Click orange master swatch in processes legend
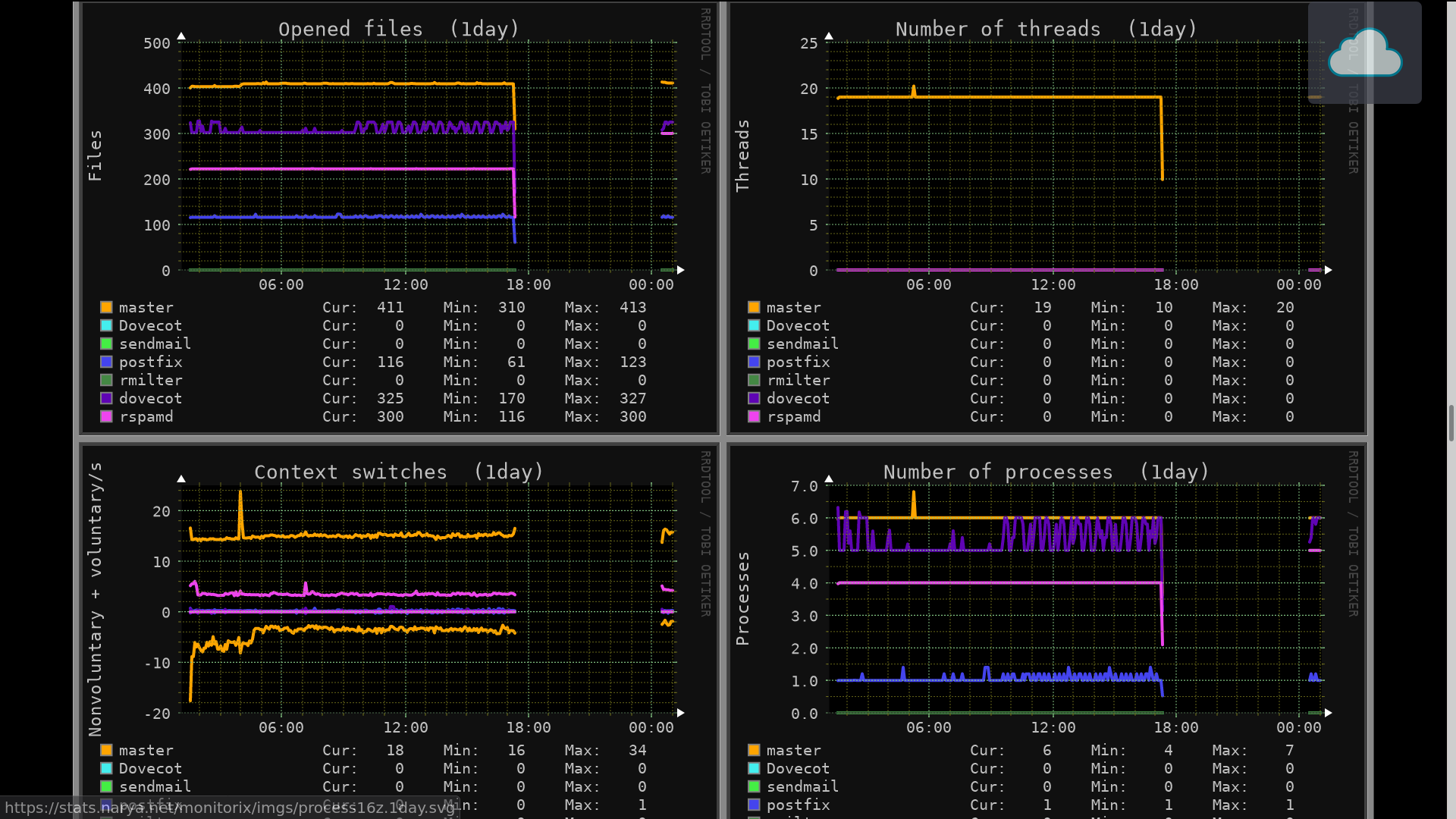The image size is (1456, 819). coord(754,750)
